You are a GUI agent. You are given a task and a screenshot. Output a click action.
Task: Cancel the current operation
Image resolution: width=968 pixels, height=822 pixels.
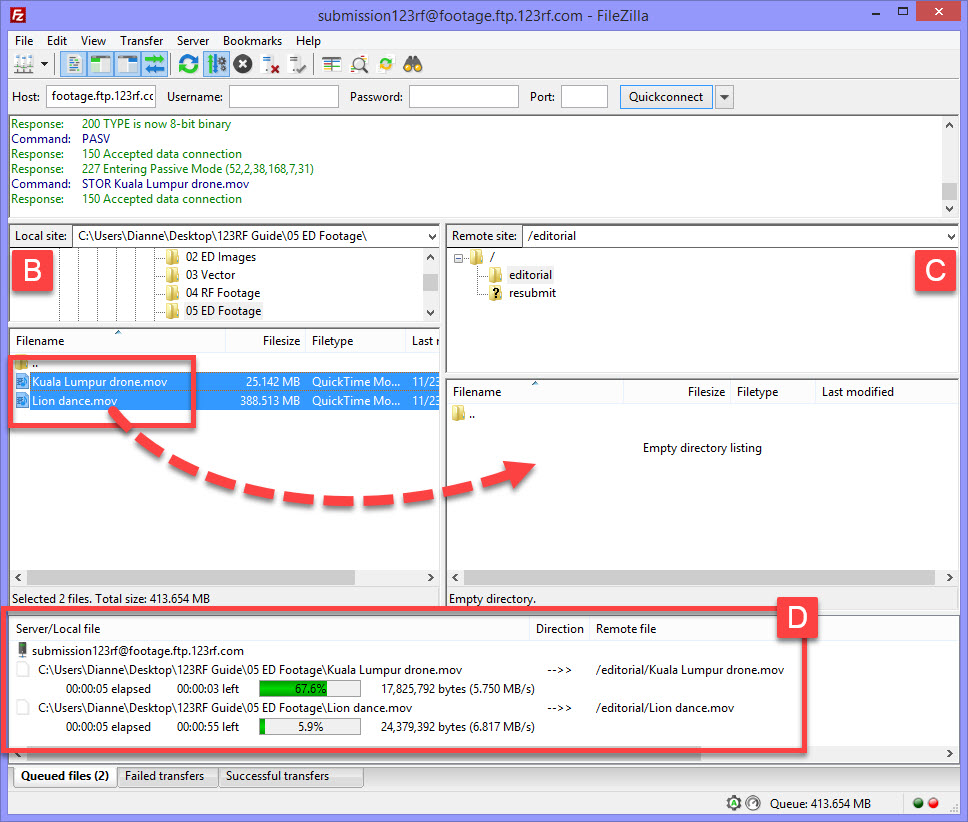pyautogui.click(x=243, y=64)
